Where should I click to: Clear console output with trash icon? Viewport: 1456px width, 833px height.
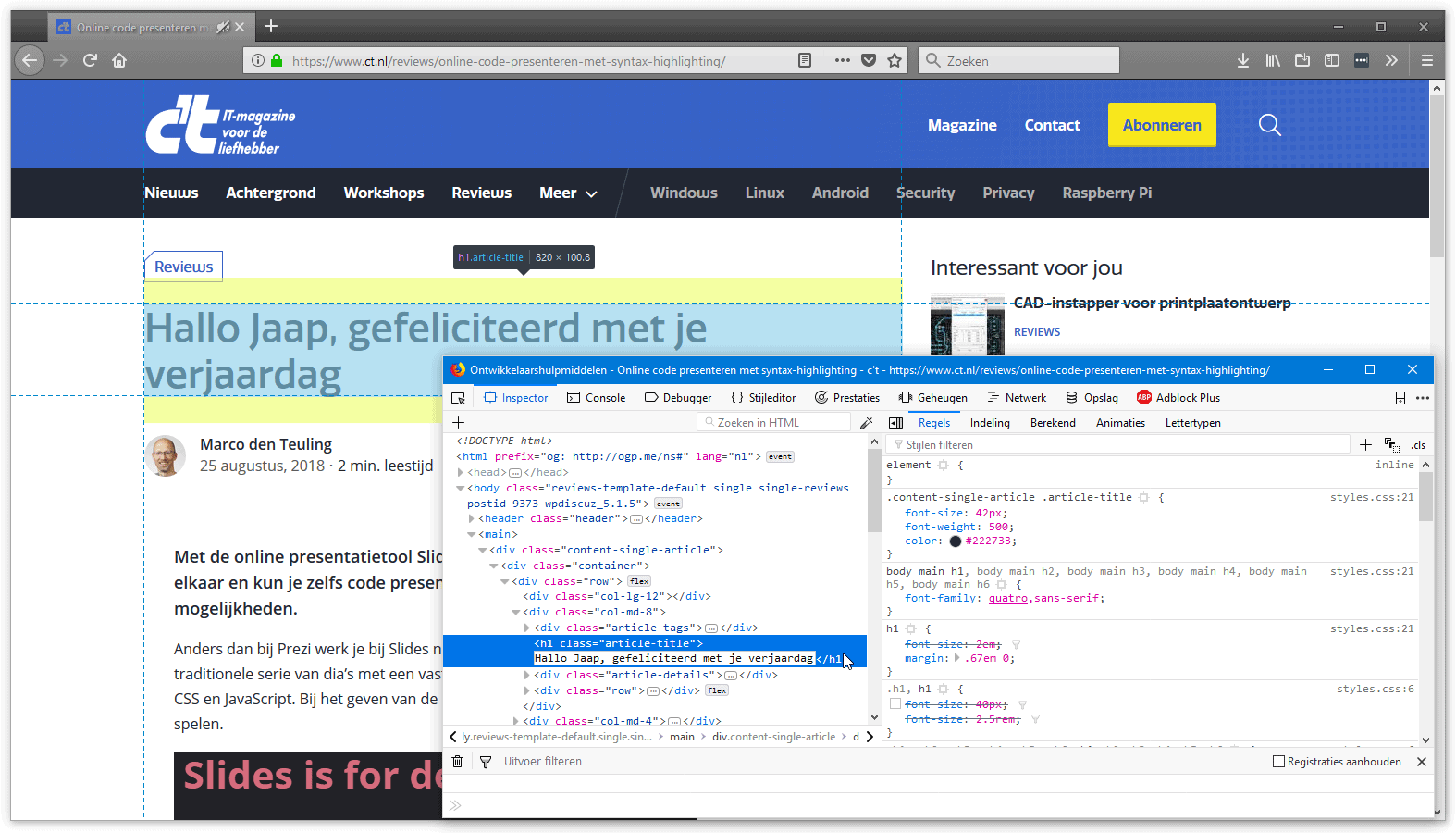coord(457,761)
